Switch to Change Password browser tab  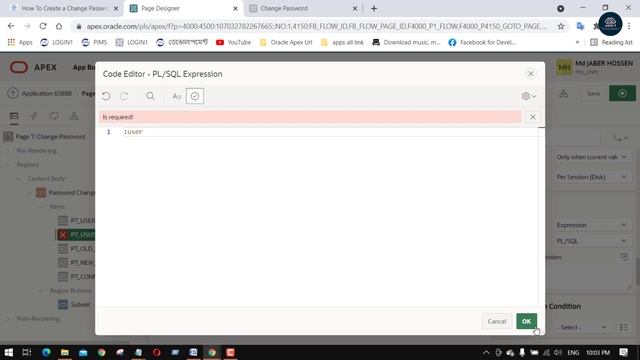tap(303, 8)
